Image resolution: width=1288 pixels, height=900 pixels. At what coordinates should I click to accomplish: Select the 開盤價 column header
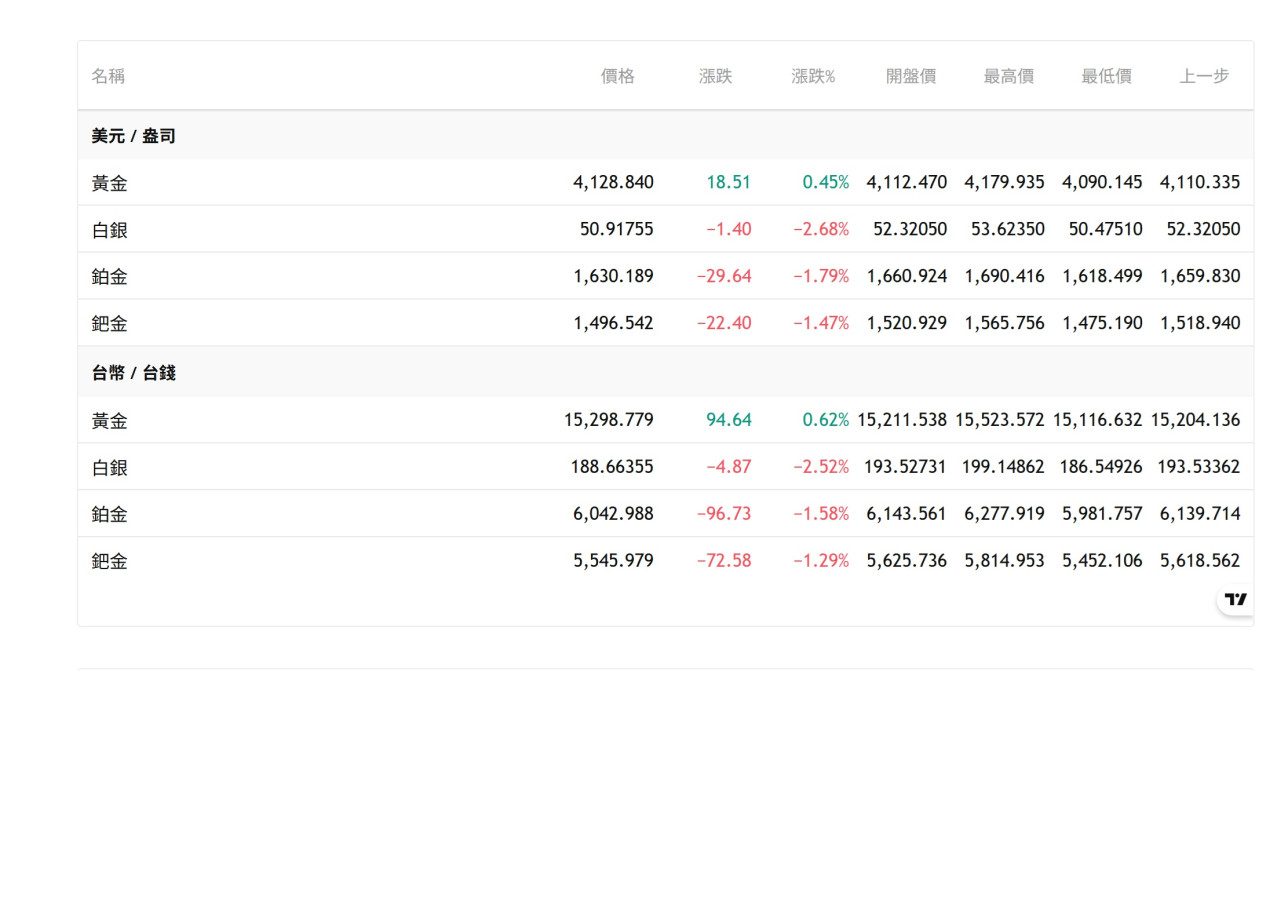click(x=910, y=76)
